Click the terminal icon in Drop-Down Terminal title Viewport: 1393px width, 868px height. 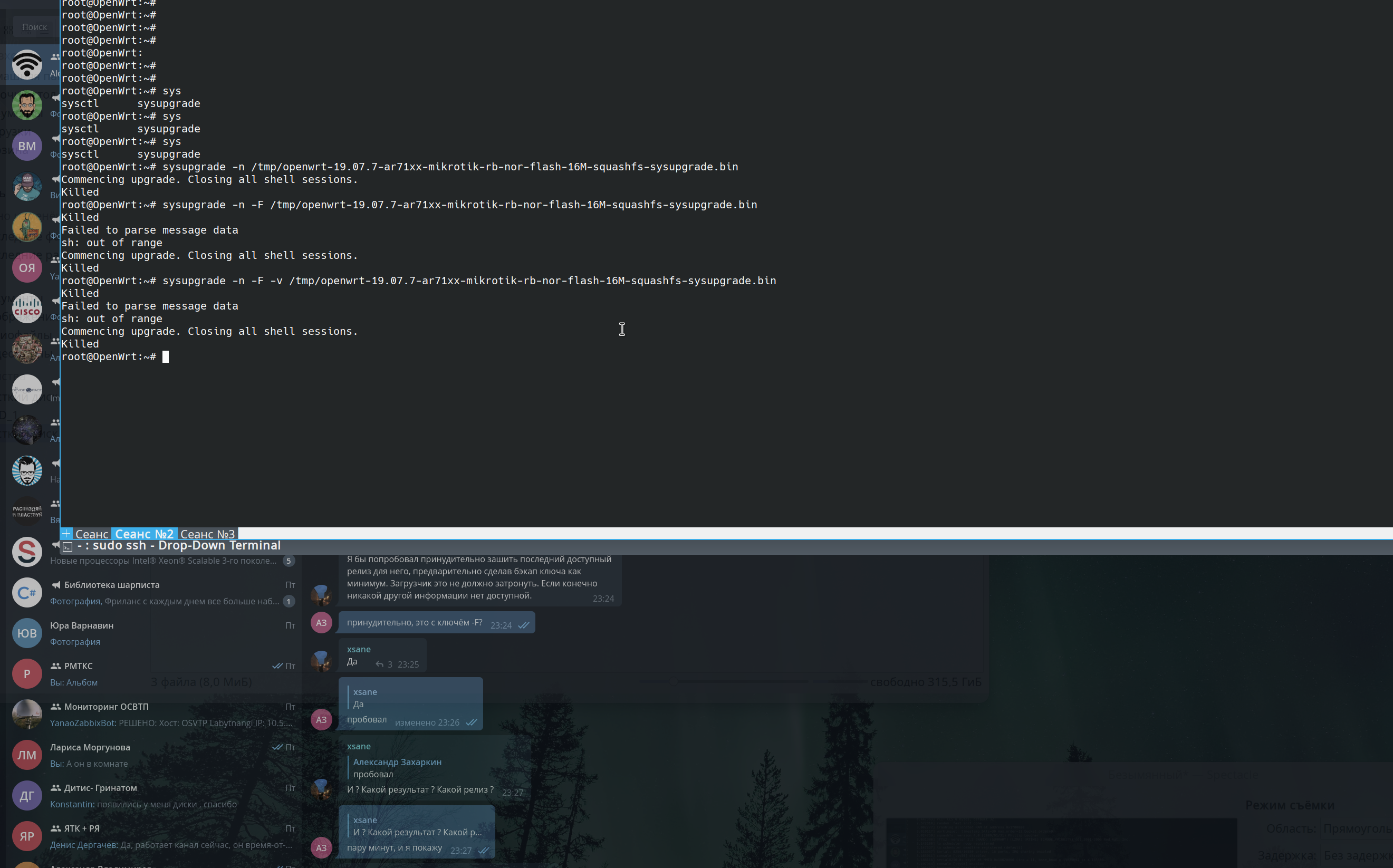pyautogui.click(x=68, y=546)
